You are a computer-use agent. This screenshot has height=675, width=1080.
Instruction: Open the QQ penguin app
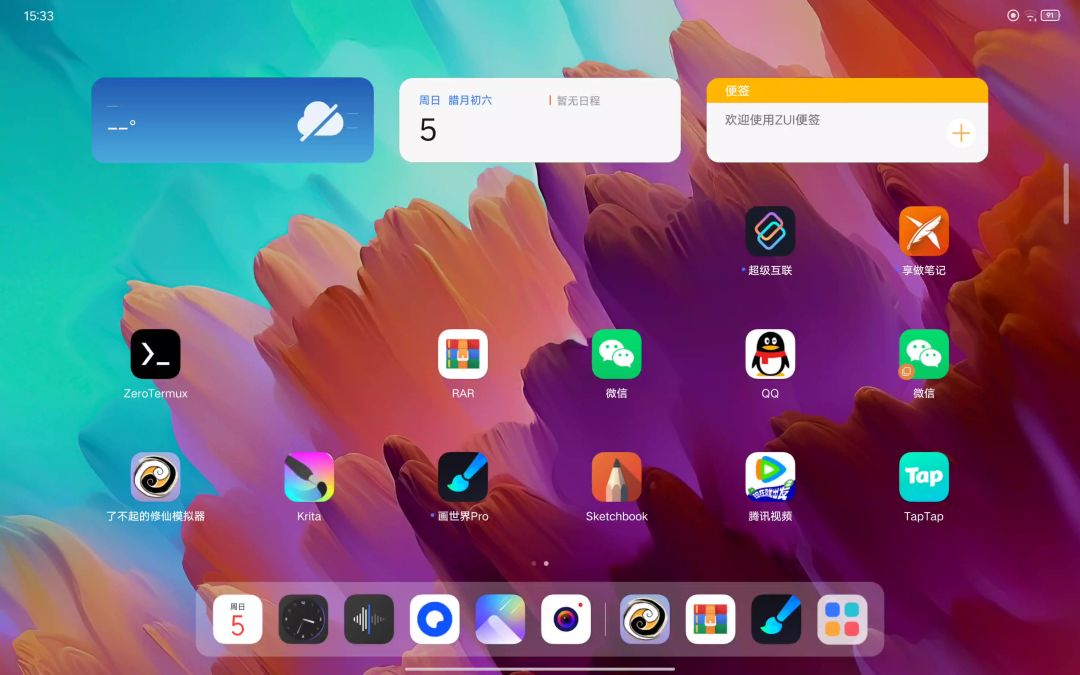pyautogui.click(x=770, y=355)
